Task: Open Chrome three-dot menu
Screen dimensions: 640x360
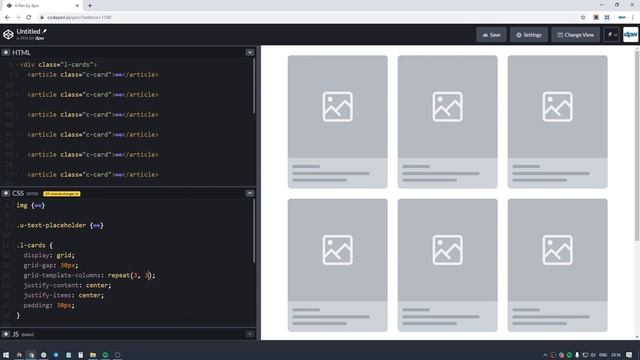Action: pyautogui.click(x=633, y=17)
